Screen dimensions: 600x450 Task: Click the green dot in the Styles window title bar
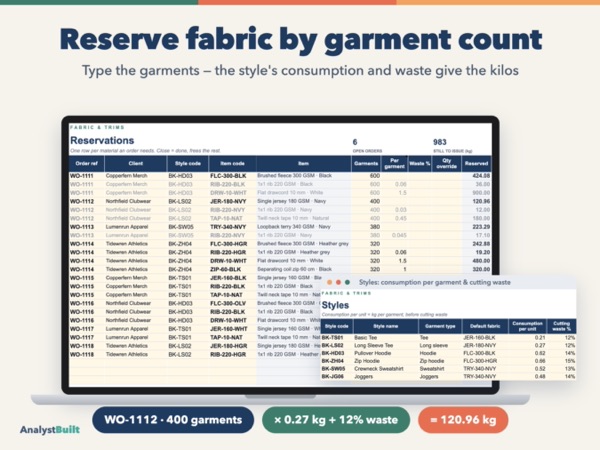[347, 282]
